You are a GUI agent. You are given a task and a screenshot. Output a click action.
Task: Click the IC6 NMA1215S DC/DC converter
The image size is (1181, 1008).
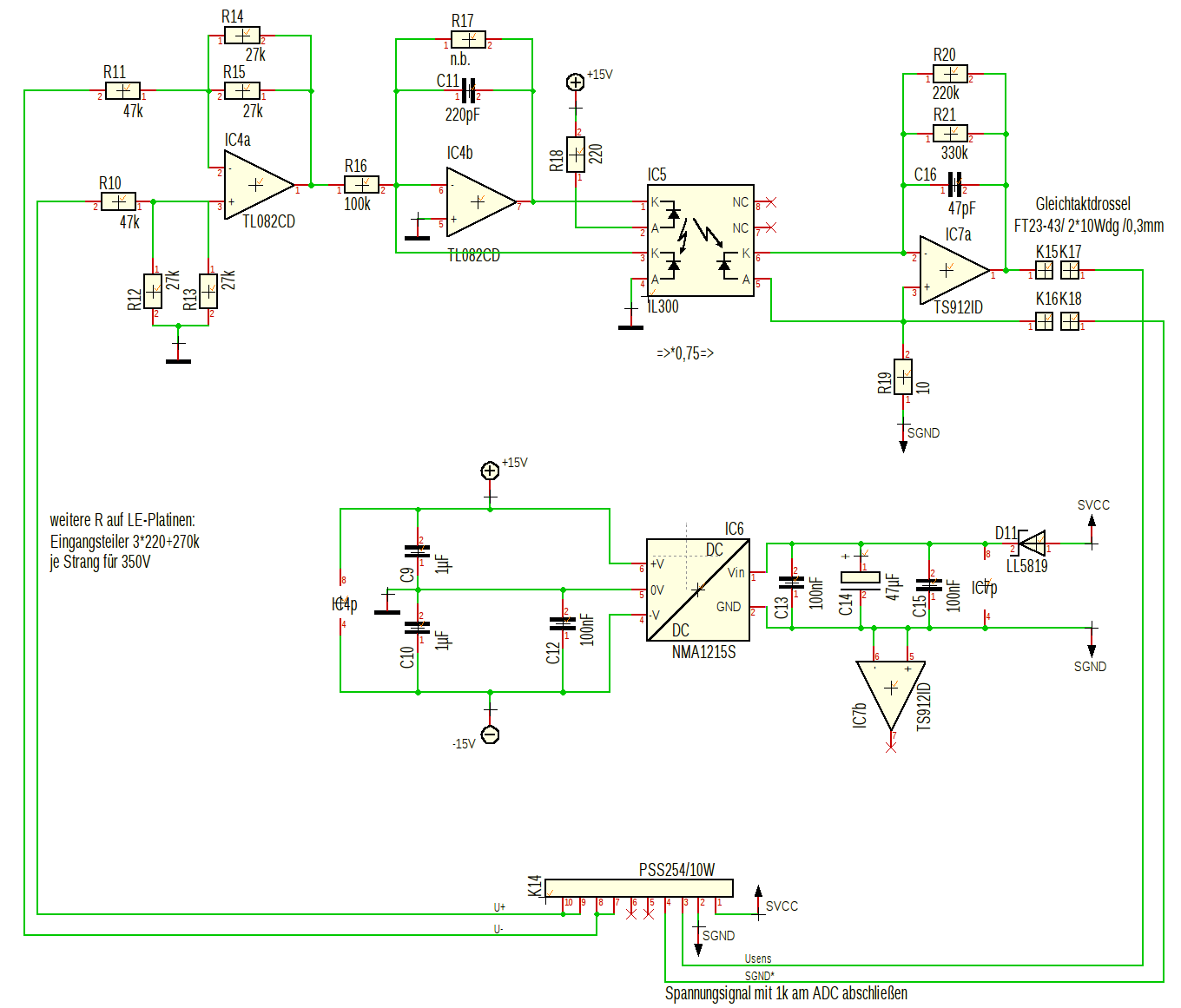(698, 590)
